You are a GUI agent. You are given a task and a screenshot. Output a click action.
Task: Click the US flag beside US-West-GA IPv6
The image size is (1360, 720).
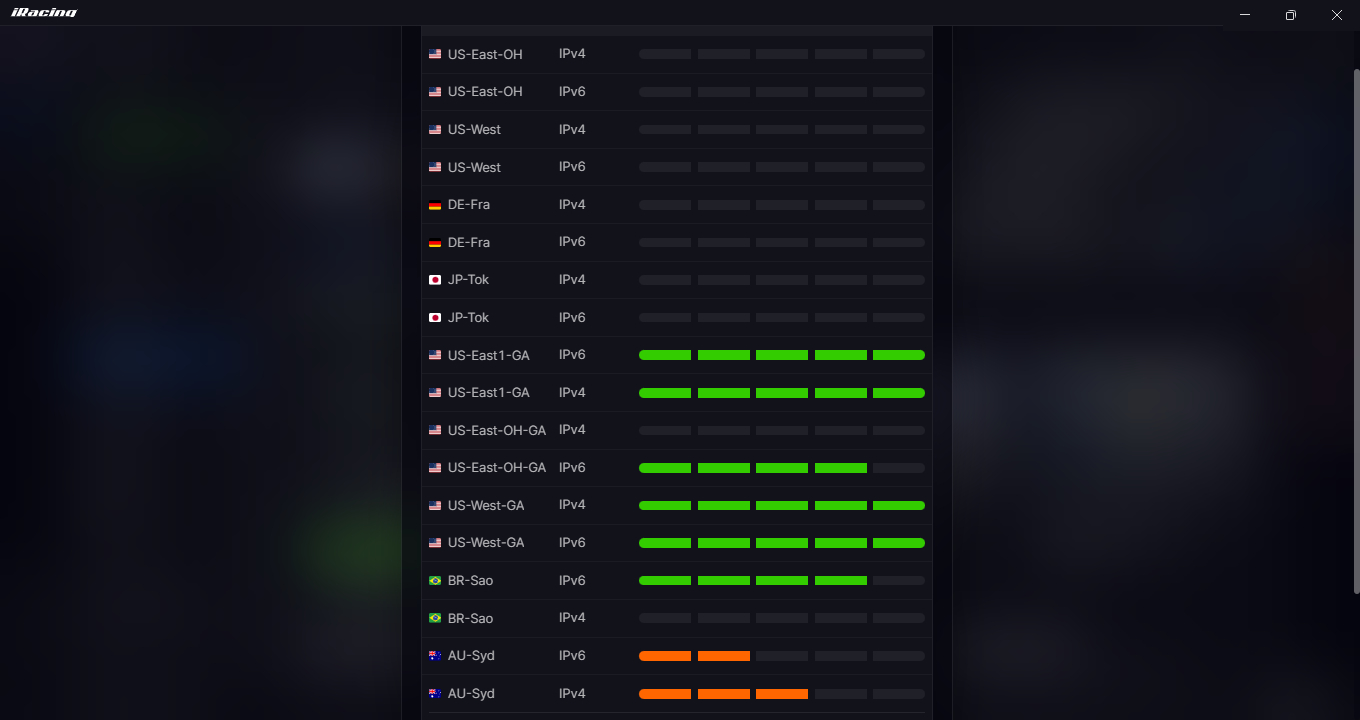pyautogui.click(x=435, y=543)
